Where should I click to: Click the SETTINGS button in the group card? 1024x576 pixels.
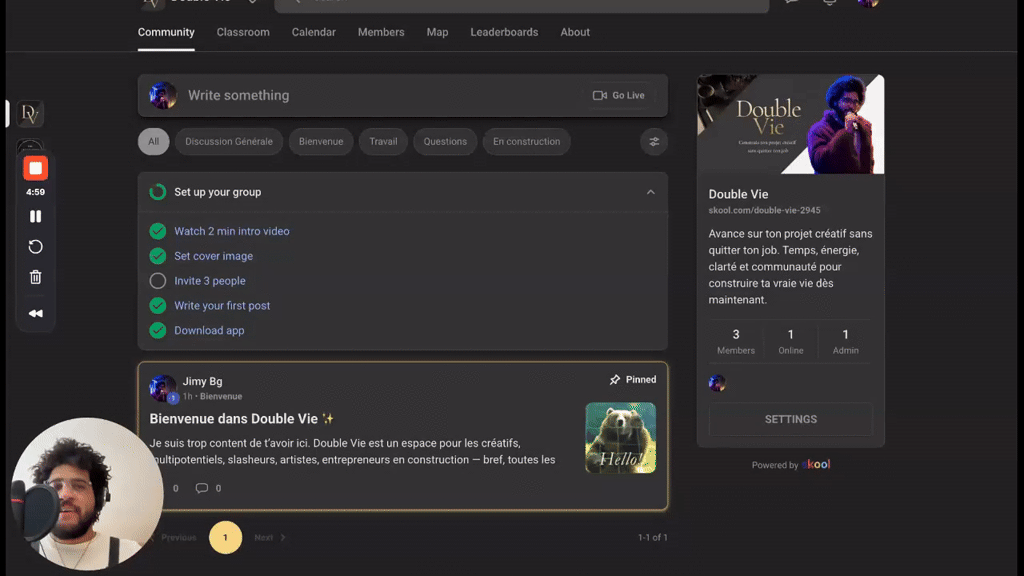point(791,419)
